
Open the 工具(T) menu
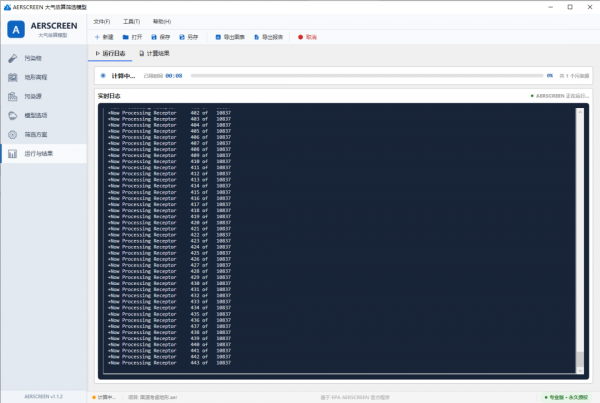pyautogui.click(x=131, y=21)
